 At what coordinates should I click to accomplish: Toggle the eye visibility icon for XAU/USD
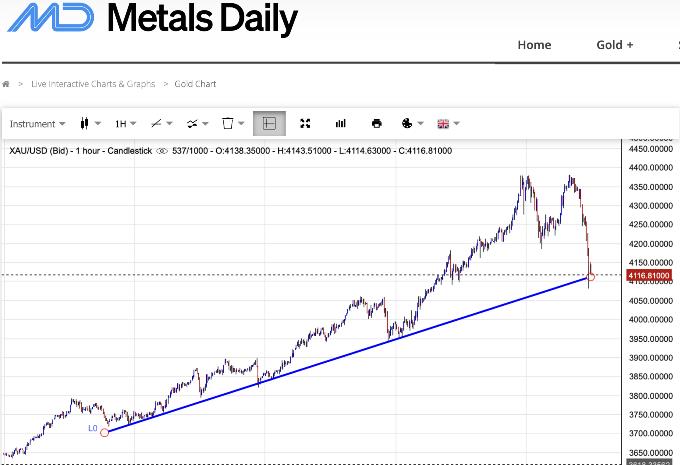162,151
